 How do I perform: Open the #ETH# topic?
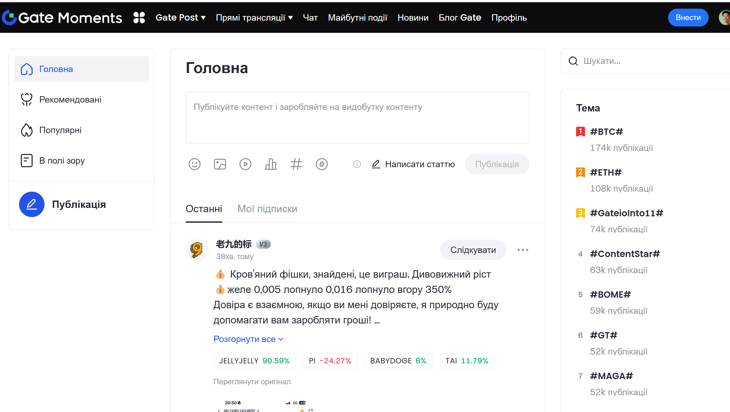pyautogui.click(x=605, y=172)
